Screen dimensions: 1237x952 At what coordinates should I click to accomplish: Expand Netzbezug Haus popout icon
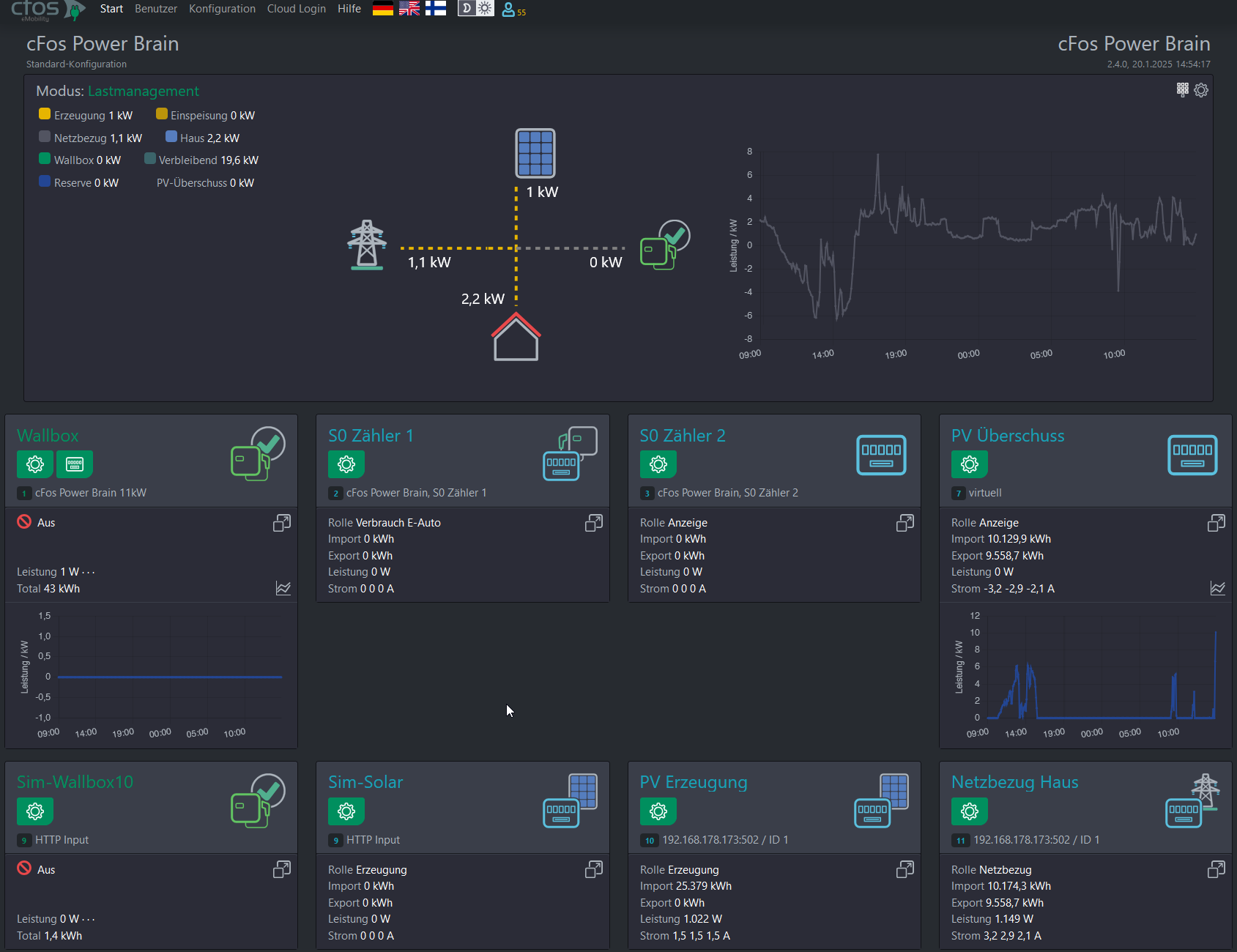(x=1216, y=869)
